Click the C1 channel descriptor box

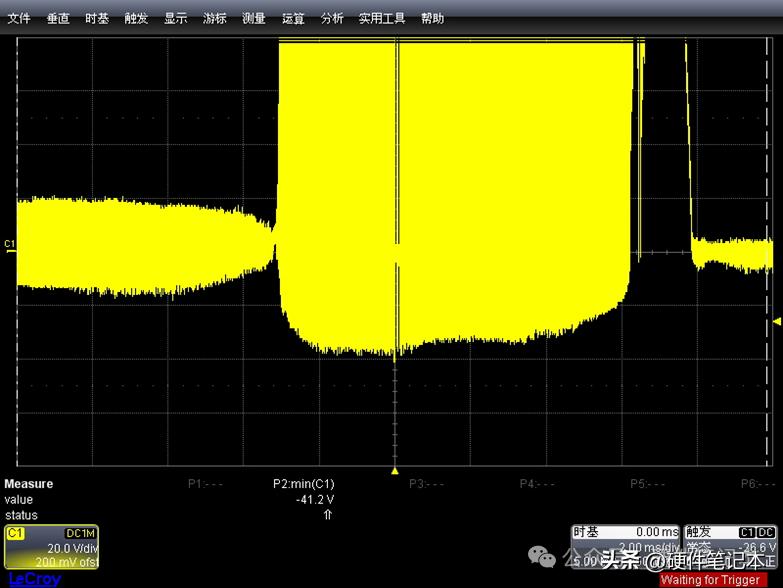[x=51, y=546]
